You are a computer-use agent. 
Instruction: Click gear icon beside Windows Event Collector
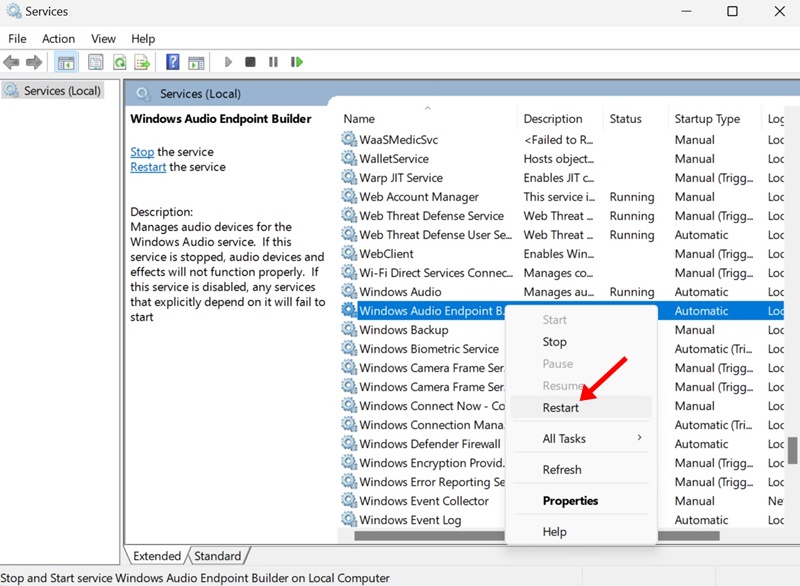tap(349, 500)
